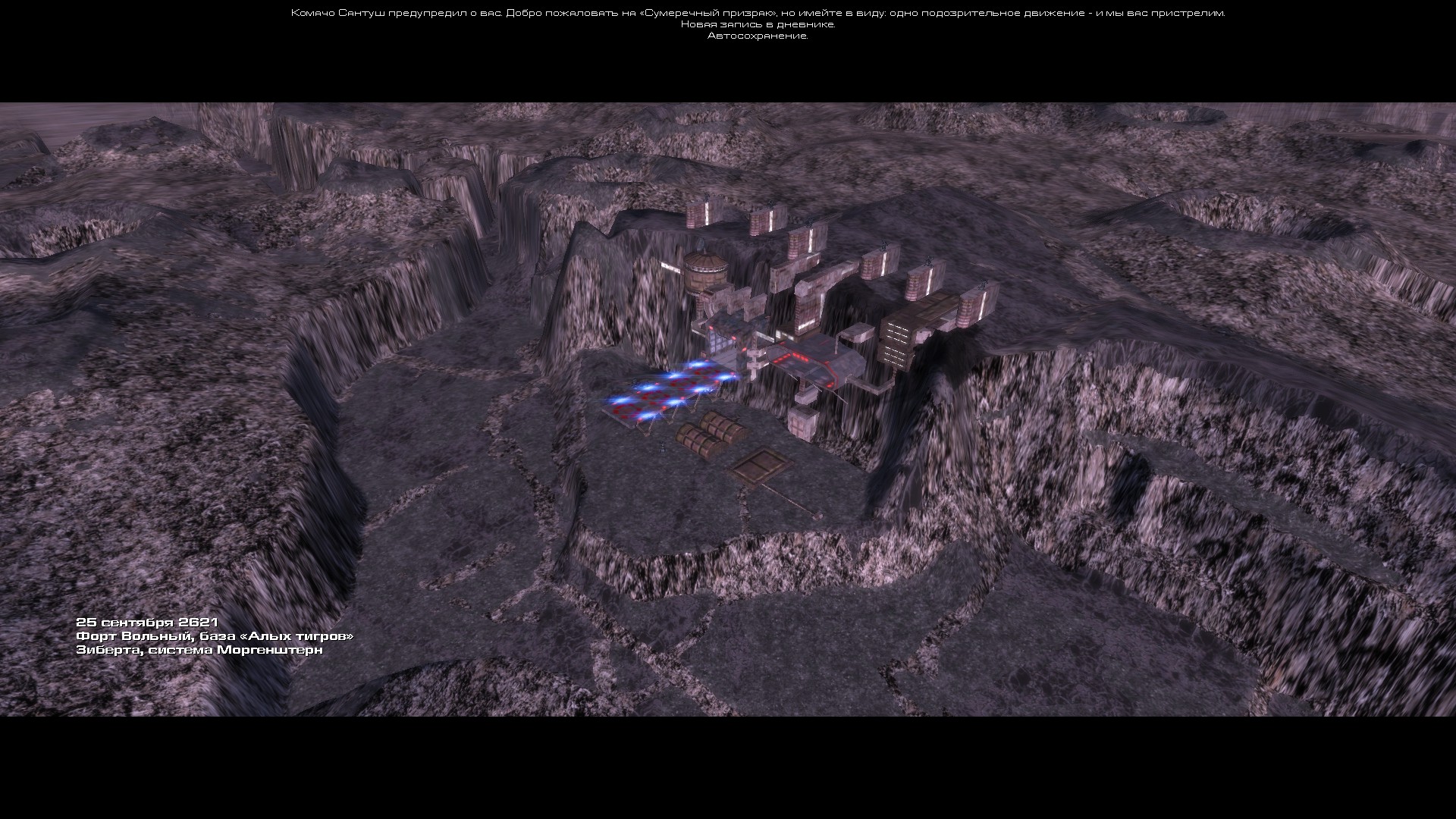Click the glass-windowed control building
Viewport: 1456px width, 819px height.
(718, 340)
